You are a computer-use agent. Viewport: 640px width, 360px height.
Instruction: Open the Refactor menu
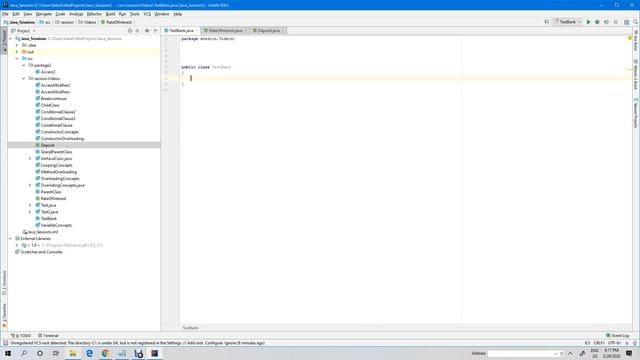pyautogui.click(x=94, y=14)
